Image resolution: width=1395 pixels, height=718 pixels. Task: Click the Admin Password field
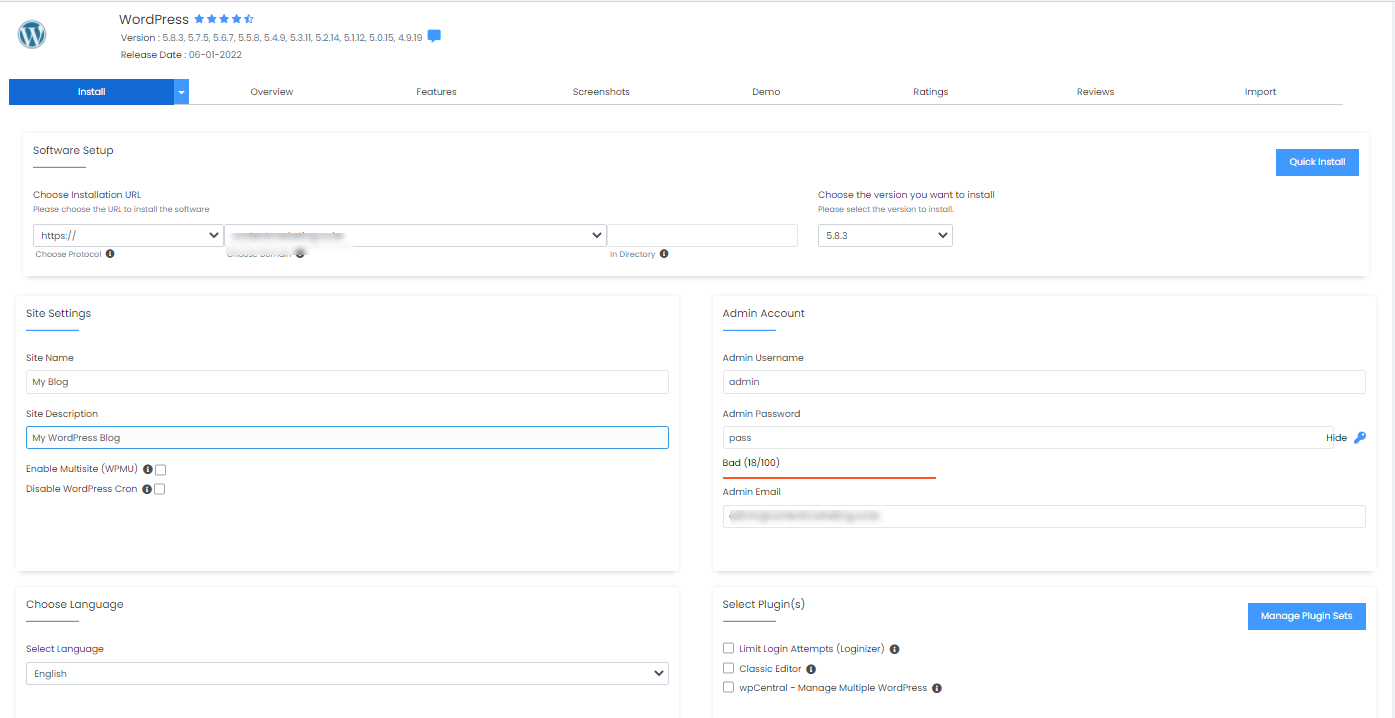[1028, 438]
